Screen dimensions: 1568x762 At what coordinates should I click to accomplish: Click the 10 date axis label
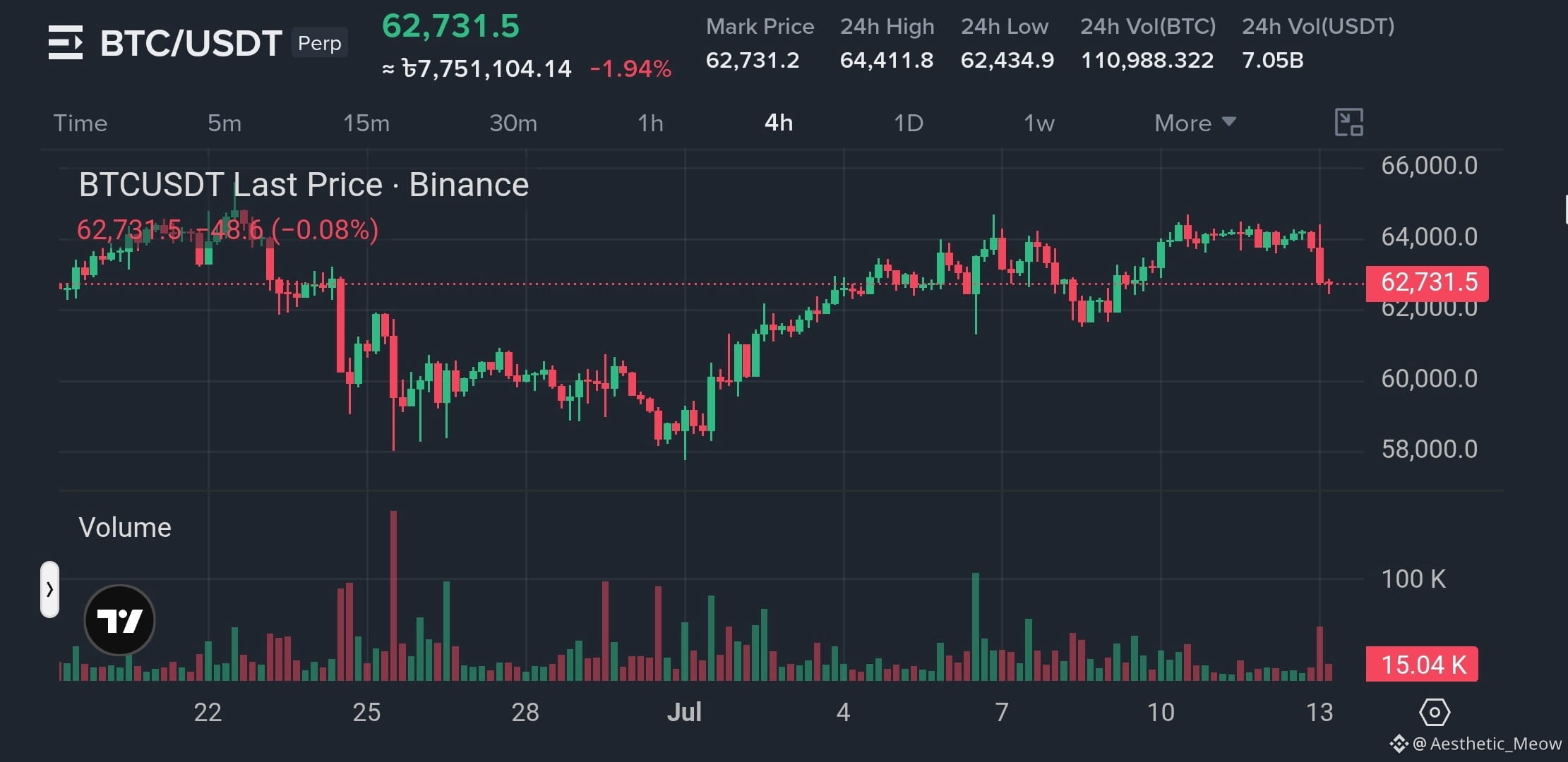(1161, 713)
